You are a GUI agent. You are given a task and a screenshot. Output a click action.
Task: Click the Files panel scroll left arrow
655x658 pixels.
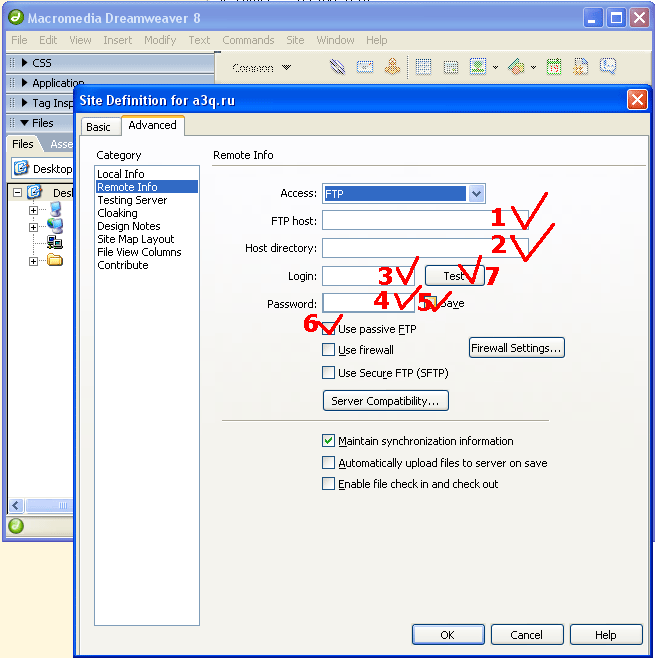pos(16,505)
